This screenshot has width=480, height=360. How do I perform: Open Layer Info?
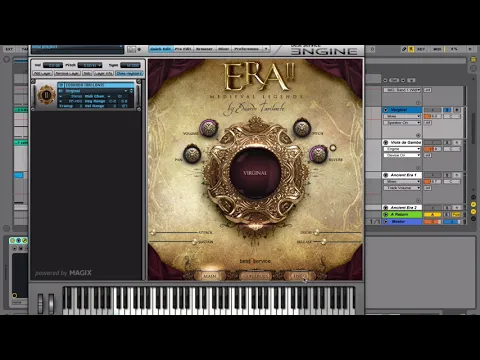point(103,73)
